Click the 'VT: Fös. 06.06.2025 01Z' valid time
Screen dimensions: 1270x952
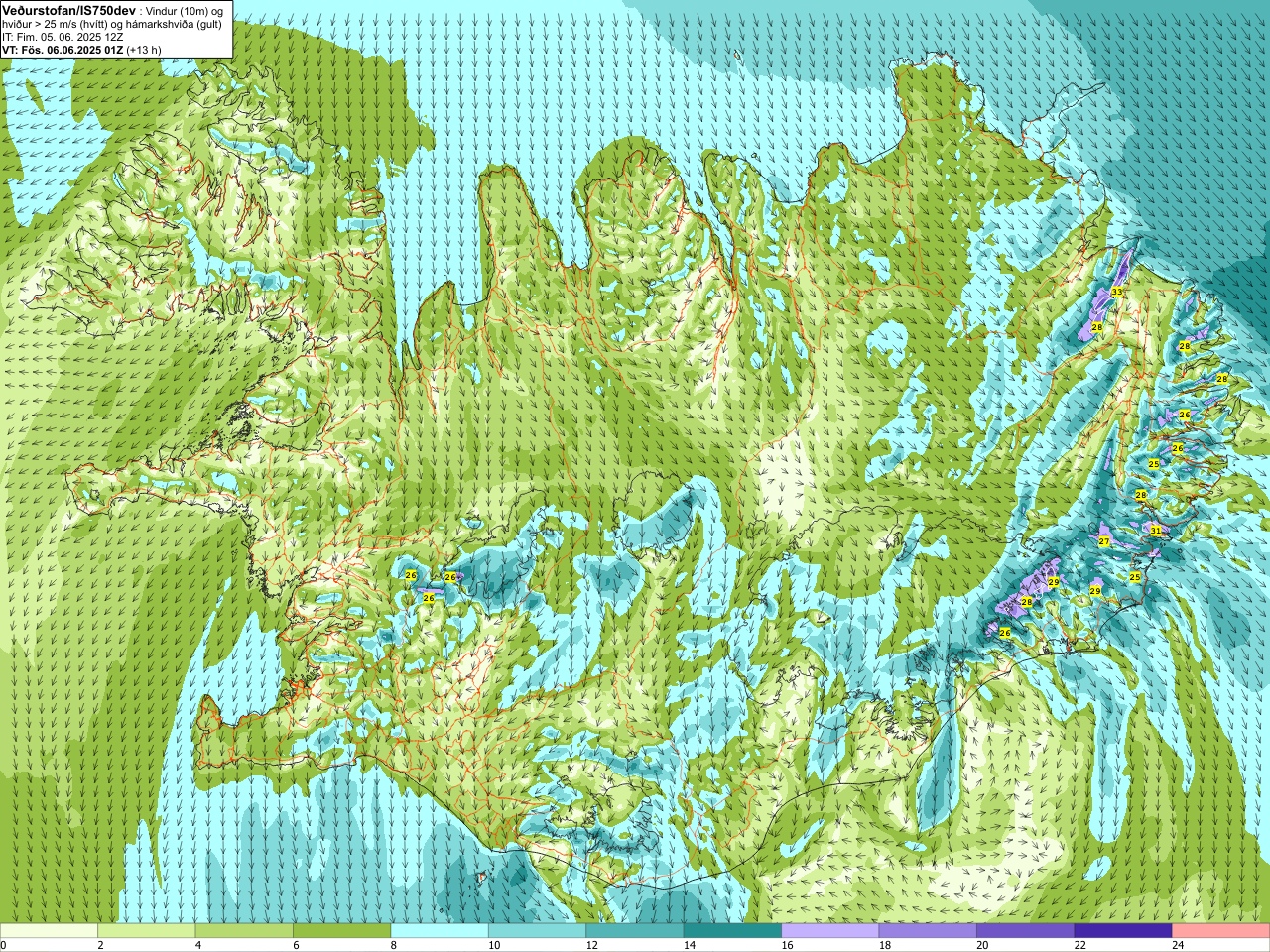pos(63,50)
